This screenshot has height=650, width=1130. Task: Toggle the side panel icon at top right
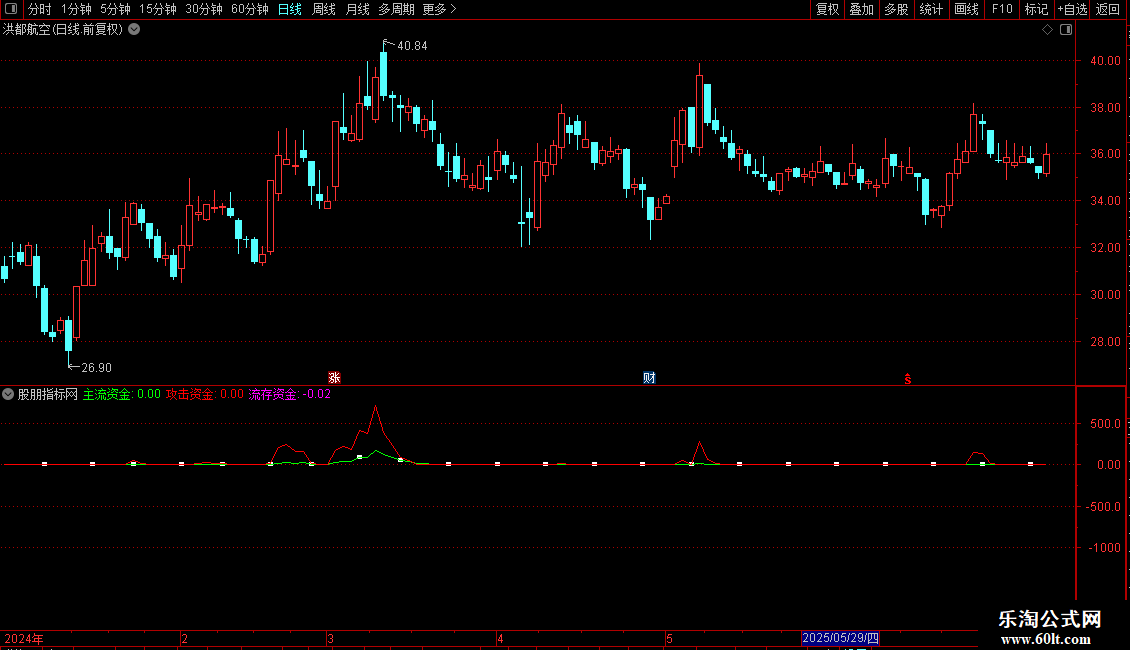click(1066, 30)
